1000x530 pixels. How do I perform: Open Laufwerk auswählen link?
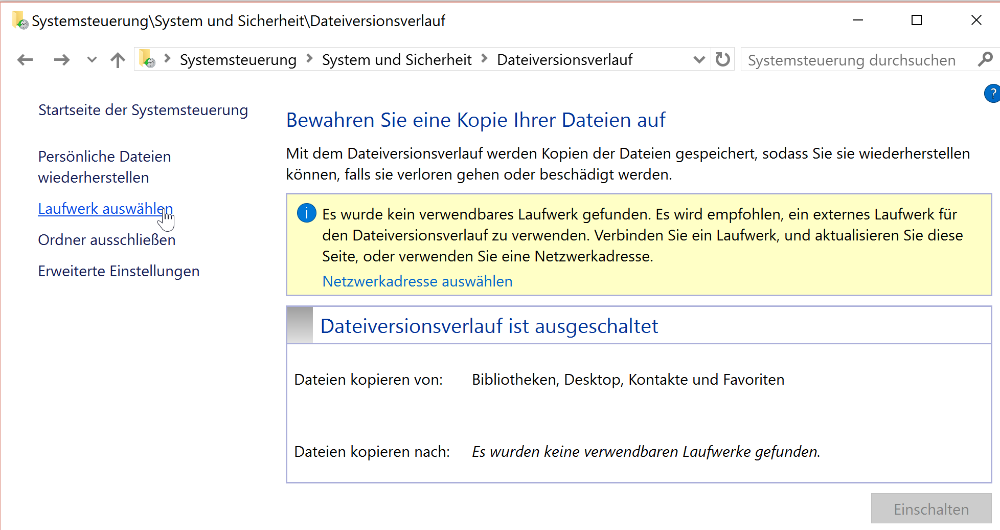click(x=105, y=209)
